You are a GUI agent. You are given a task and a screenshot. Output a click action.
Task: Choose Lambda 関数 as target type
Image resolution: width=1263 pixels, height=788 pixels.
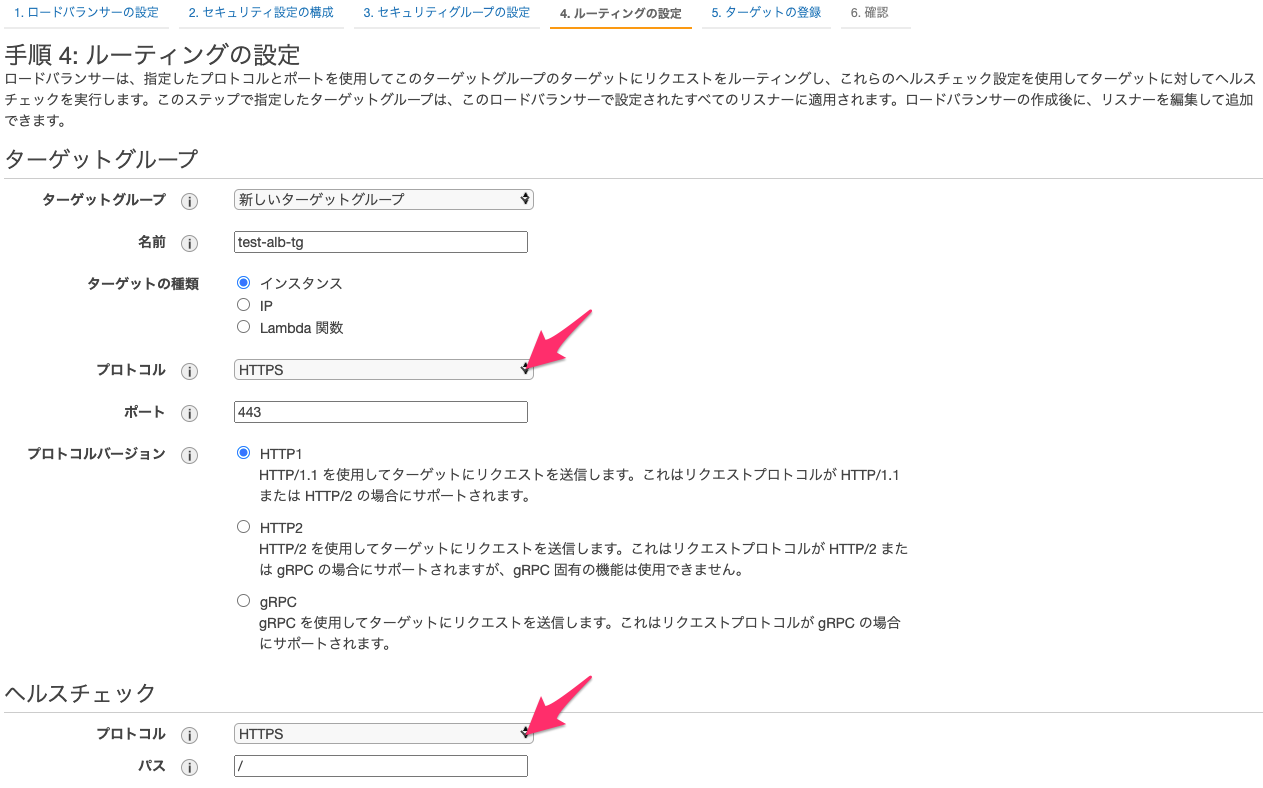(243, 326)
